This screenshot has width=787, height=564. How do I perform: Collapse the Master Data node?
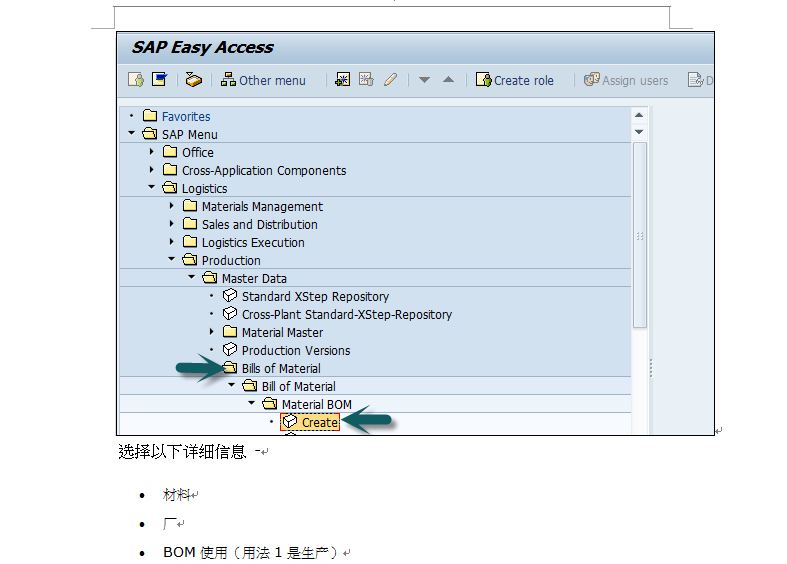192,277
